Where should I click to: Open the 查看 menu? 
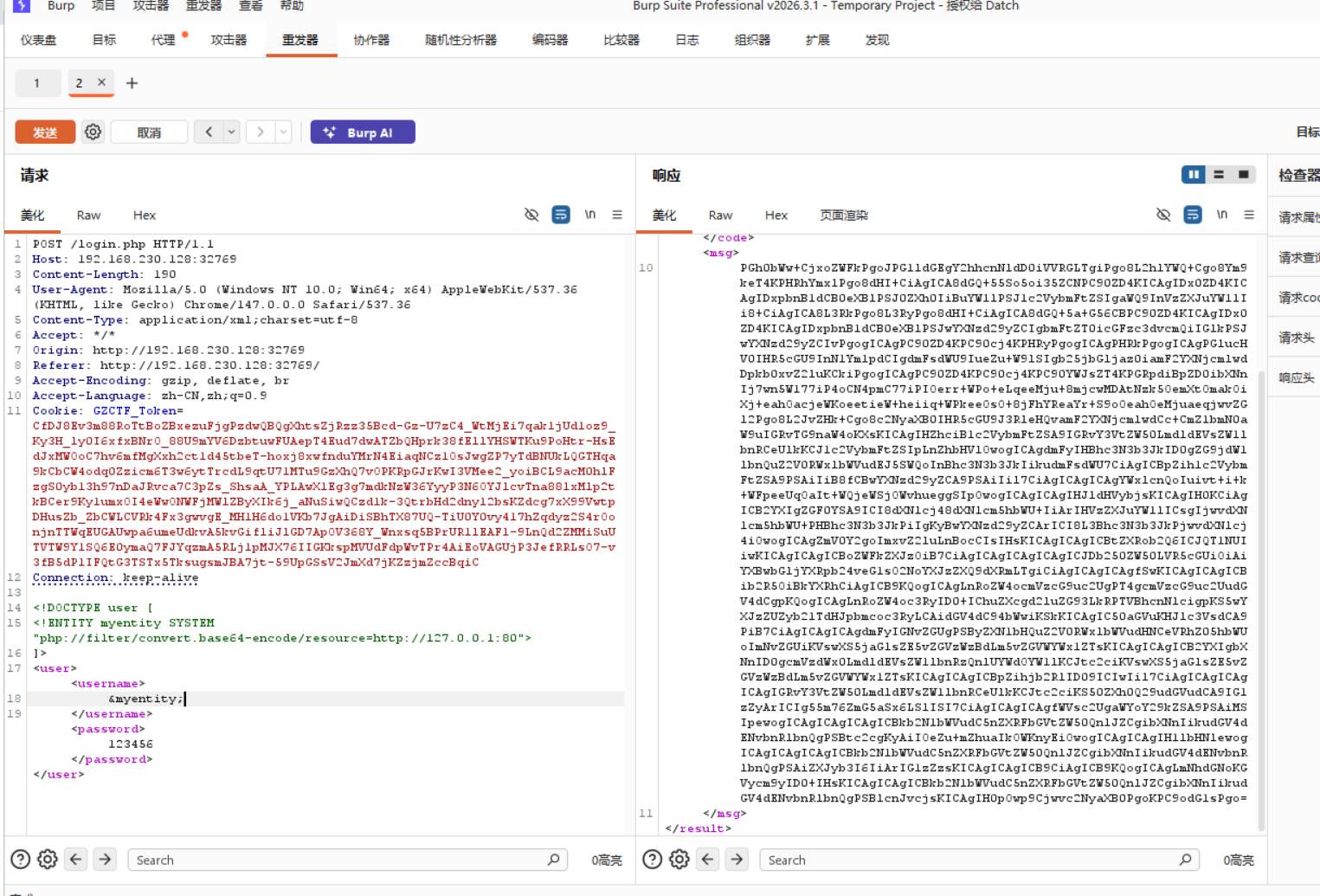251,5
